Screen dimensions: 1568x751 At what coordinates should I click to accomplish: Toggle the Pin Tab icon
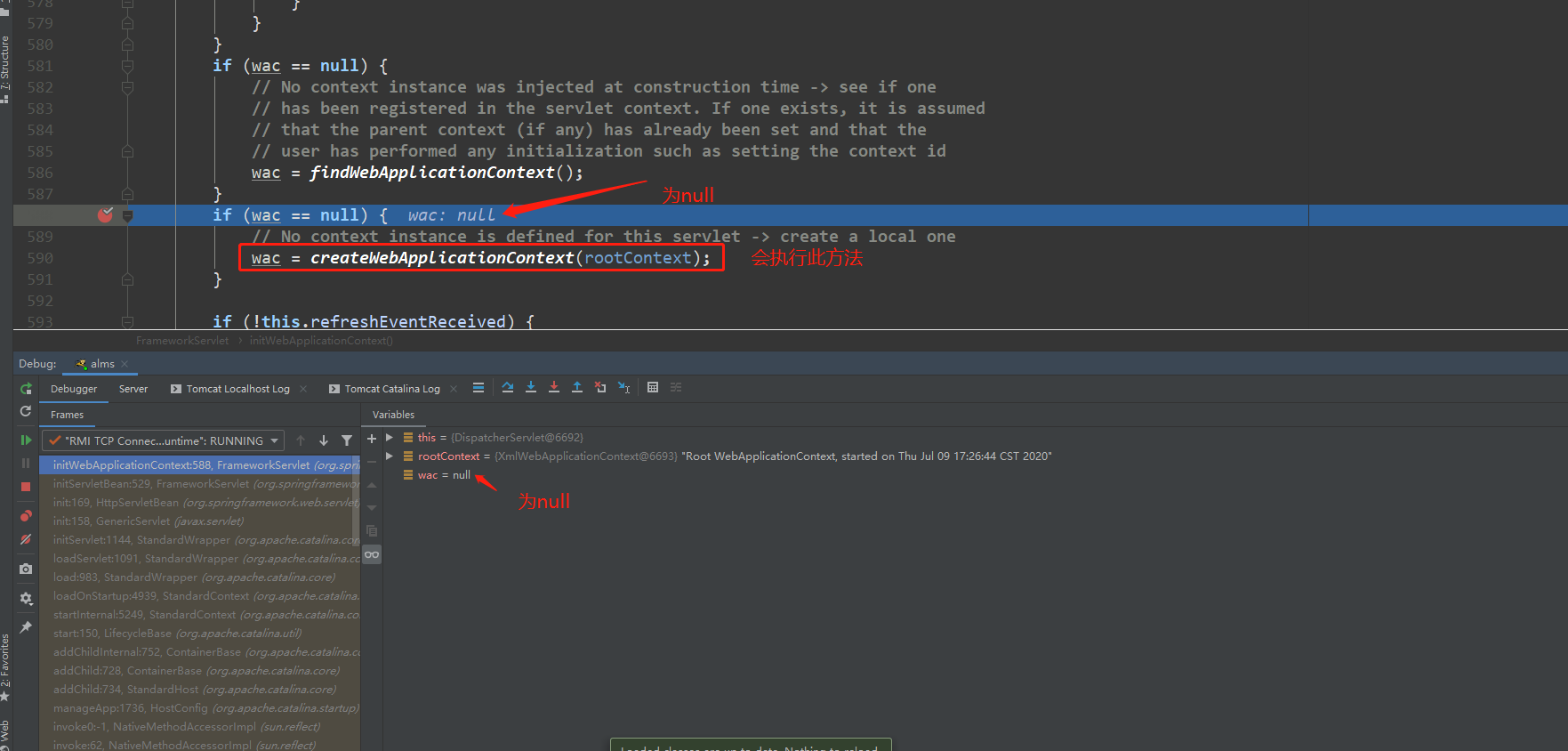(26, 627)
